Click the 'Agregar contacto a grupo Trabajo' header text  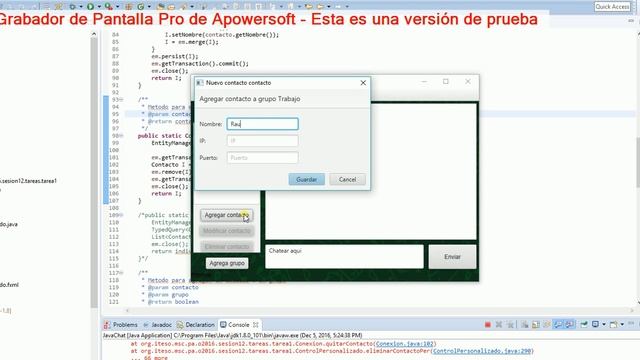click(x=249, y=99)
